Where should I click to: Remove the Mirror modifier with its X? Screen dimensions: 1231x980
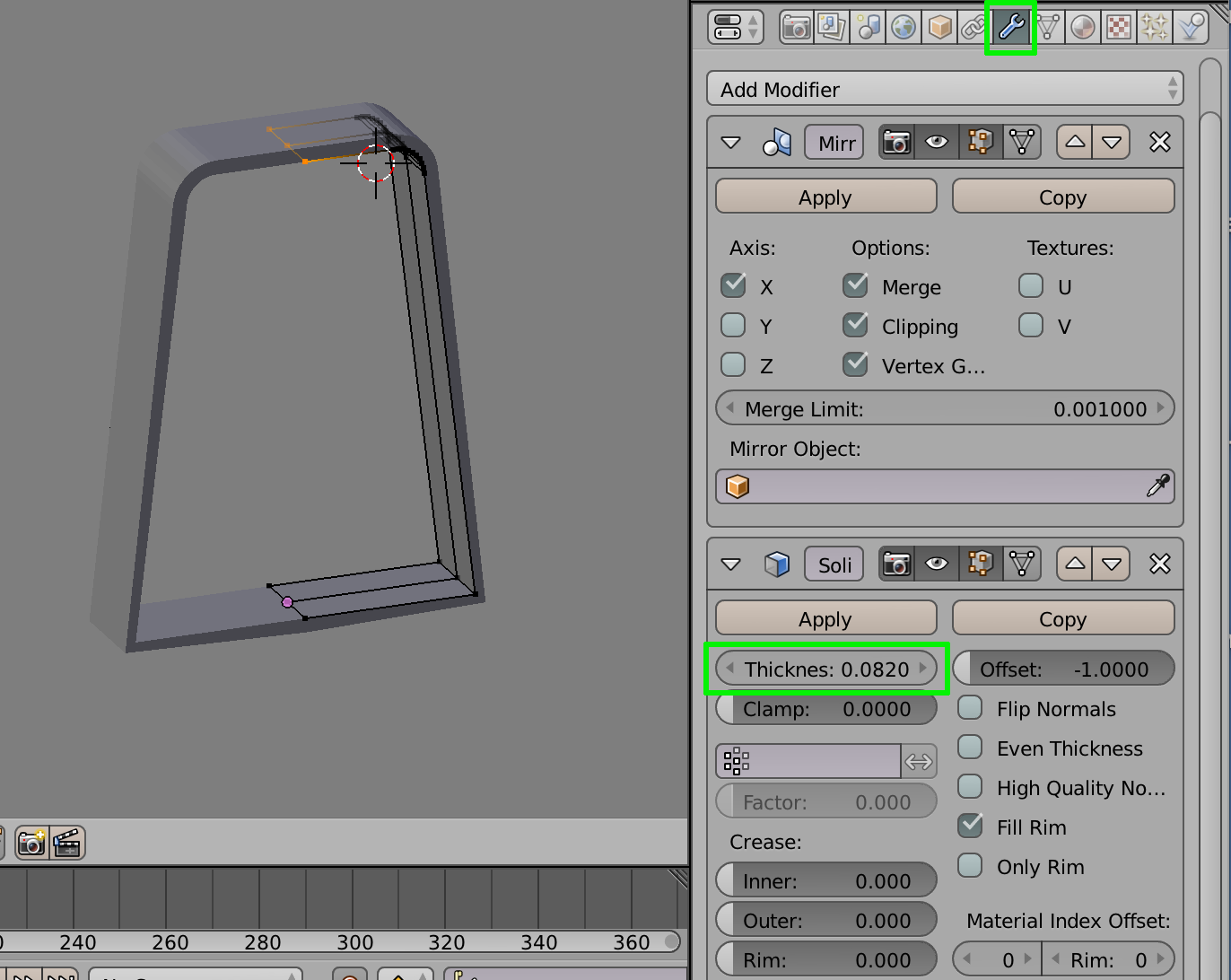tap(1160, 142)
